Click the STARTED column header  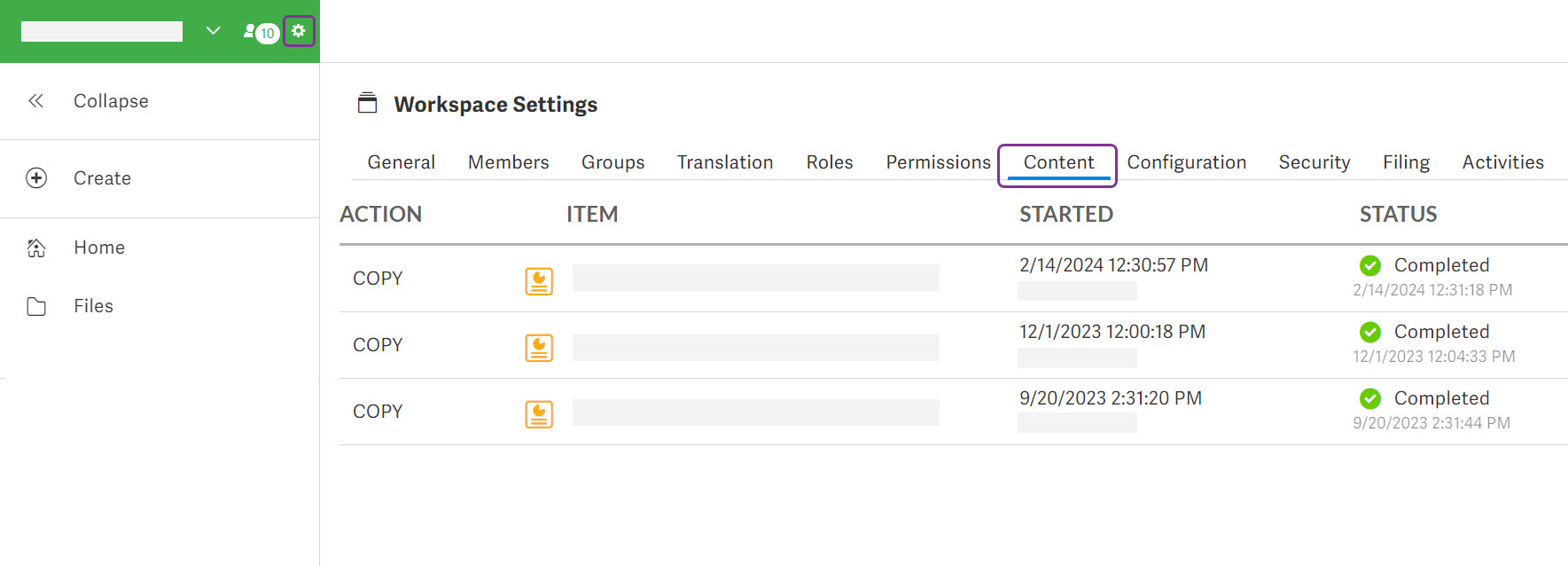[x=1066, y=214]
